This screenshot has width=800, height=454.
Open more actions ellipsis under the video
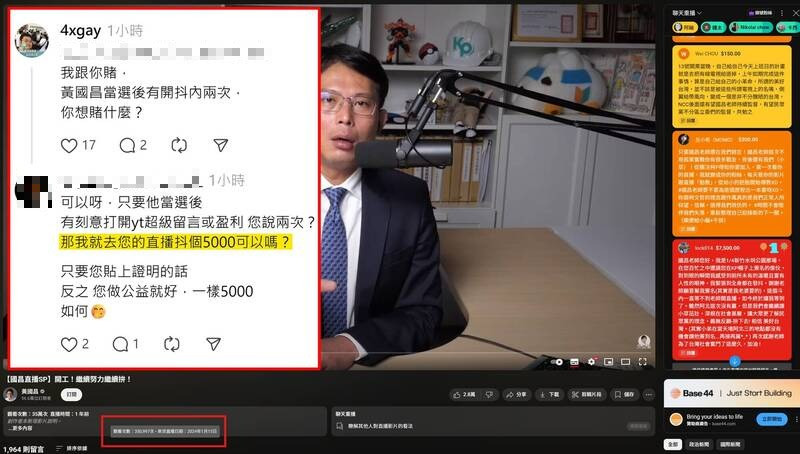pyautogui.click(x=648, y=394)
